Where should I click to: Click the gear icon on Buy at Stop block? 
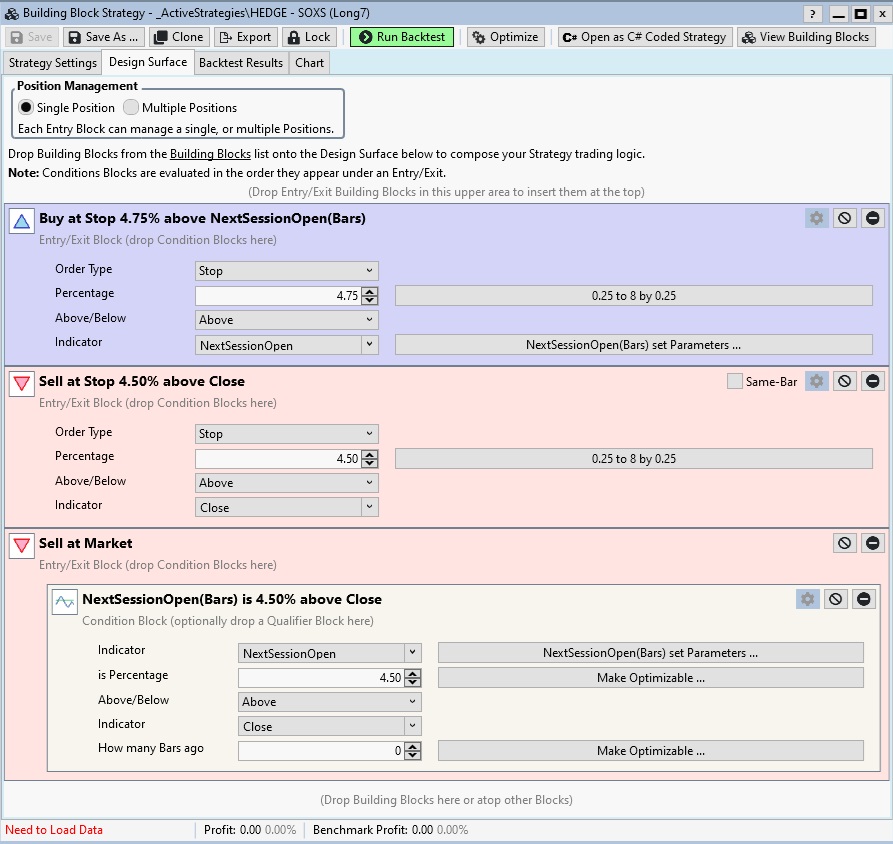pos(817,218)
